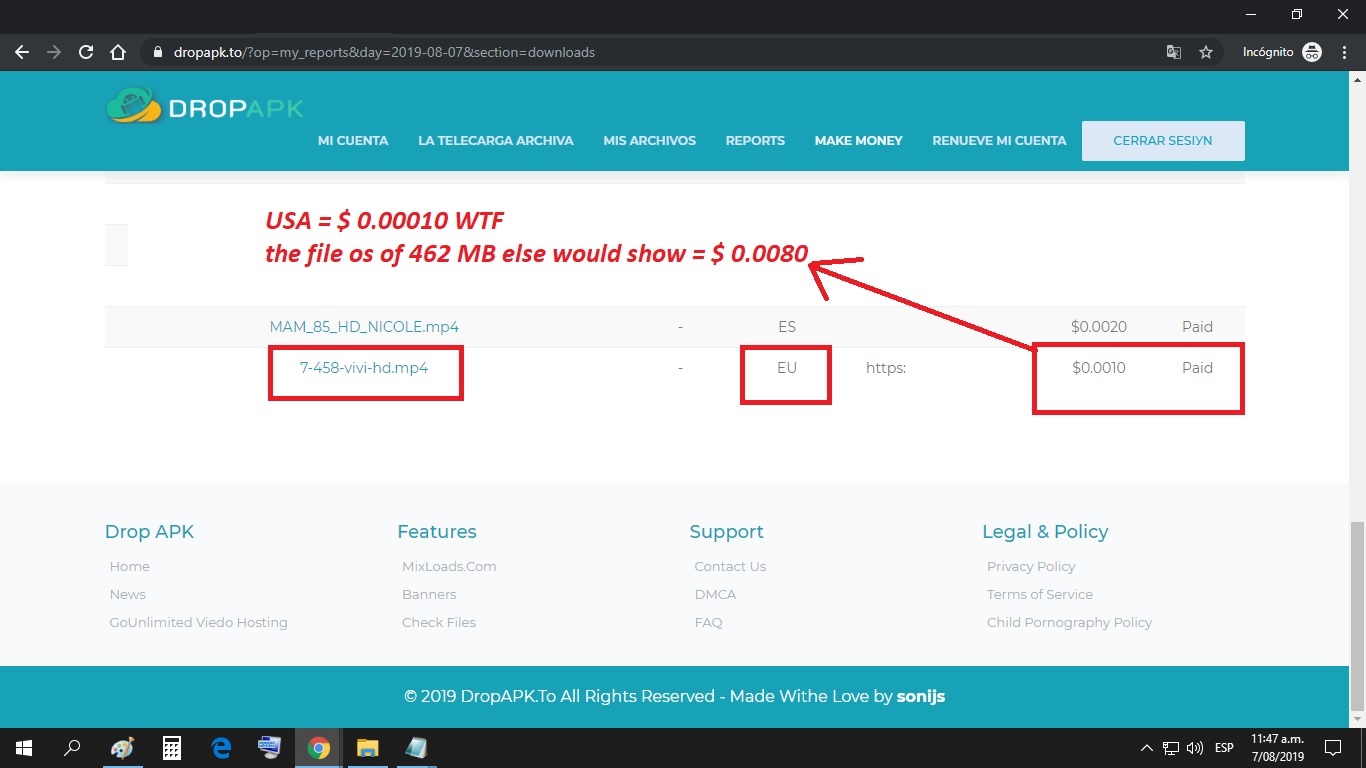Navigate back with the browser back arrow
This screenshot has width=1366, height=768.
click(x=22, y=52)
